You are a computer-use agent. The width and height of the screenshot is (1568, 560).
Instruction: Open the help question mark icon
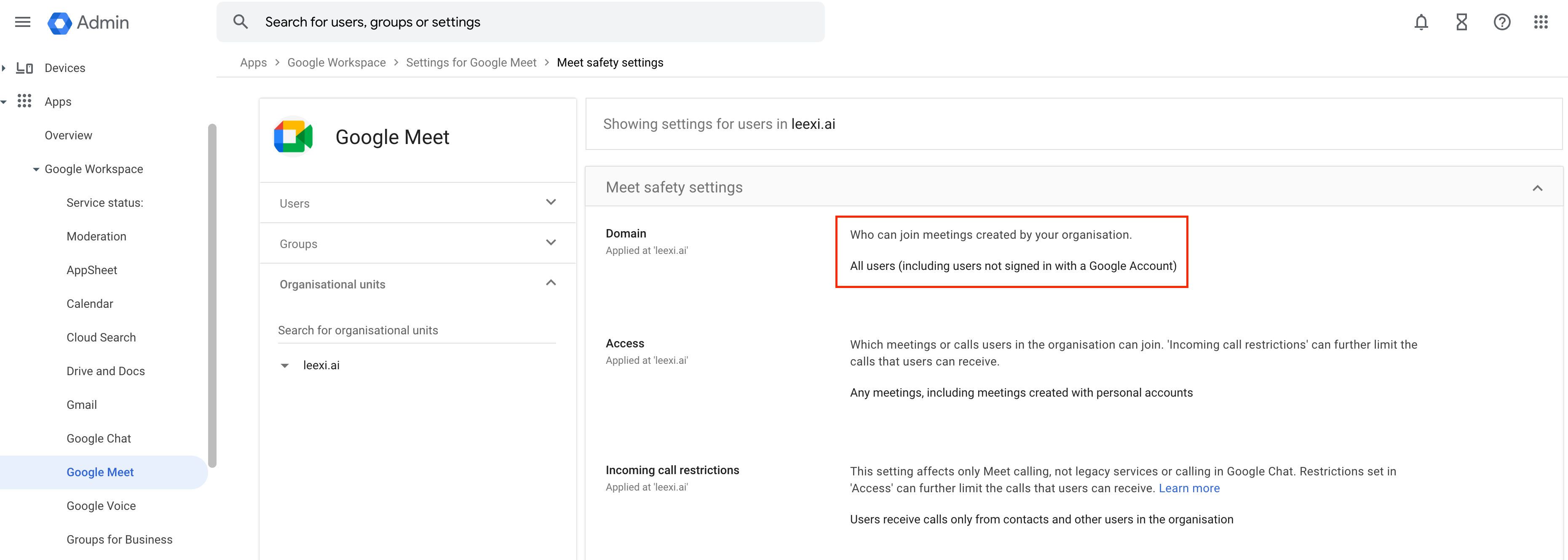[x=1502, y=22]
